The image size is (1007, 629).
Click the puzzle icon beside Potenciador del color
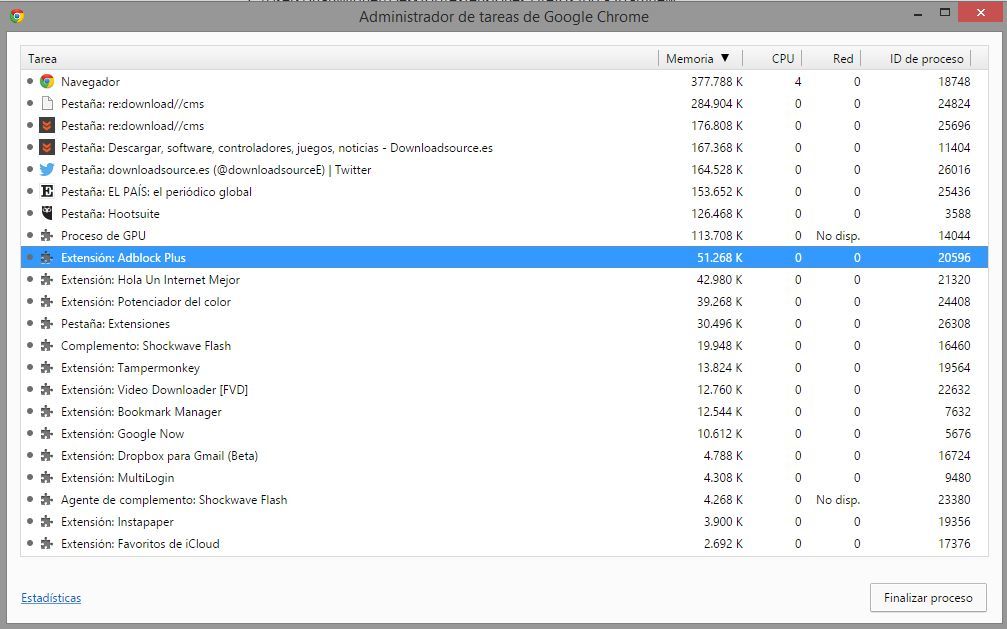coord(47,301)
